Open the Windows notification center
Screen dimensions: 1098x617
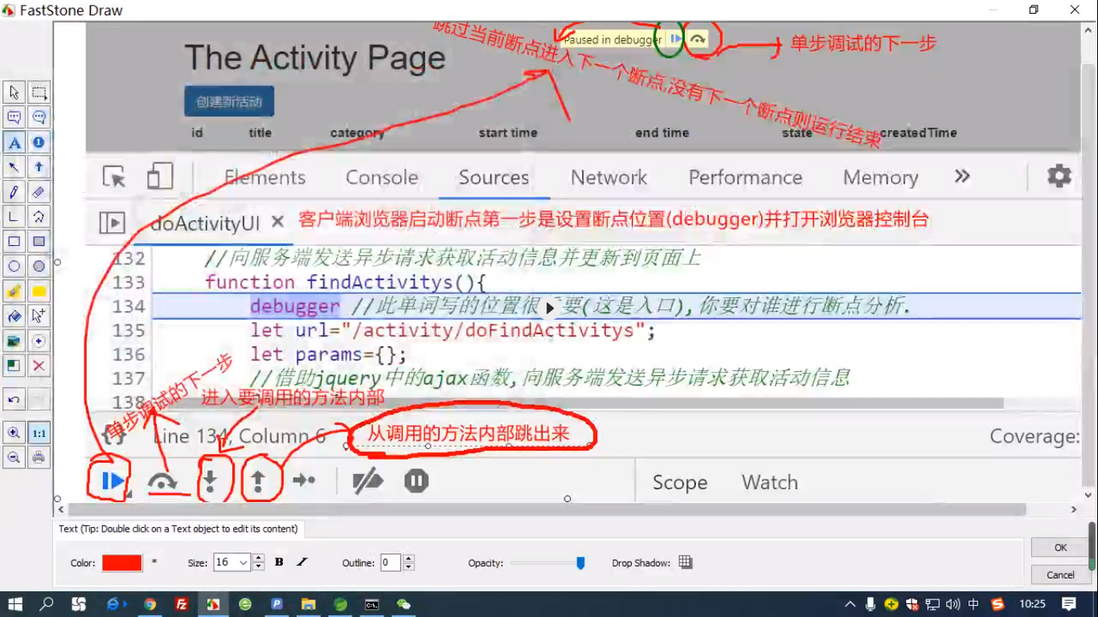coord(1069,604)
